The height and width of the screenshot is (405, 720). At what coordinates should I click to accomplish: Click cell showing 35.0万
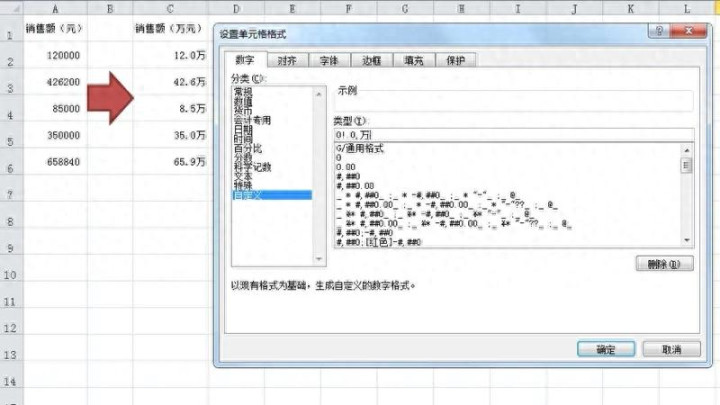[x=170, y=135]
